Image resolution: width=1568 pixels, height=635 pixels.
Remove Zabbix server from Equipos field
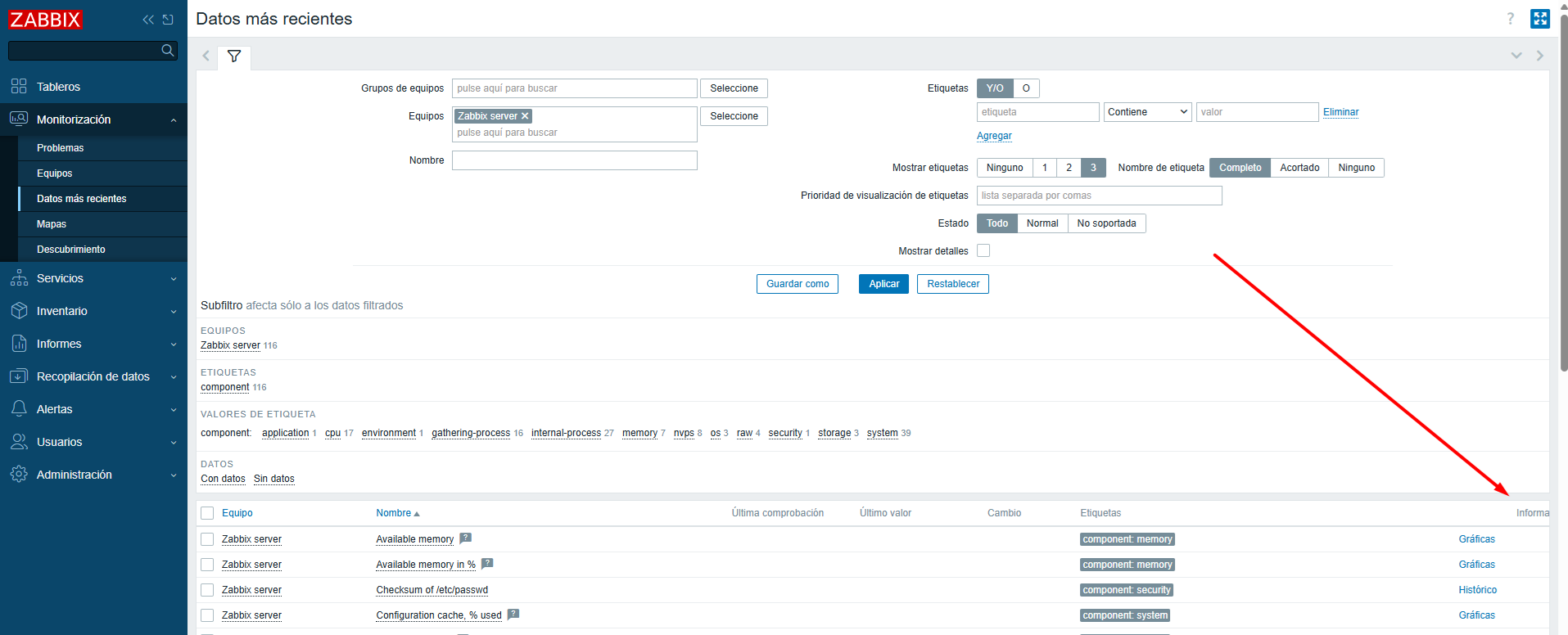(x=526, y=116)
